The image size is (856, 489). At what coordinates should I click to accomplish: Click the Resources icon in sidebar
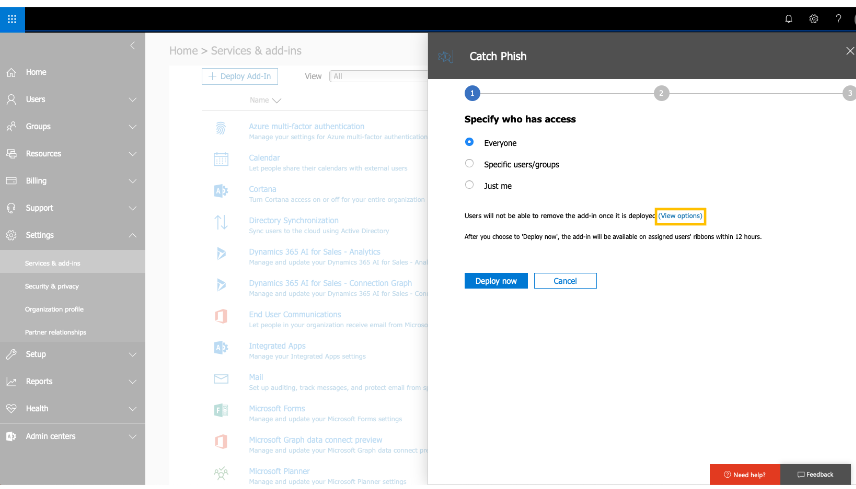[11, 154]
